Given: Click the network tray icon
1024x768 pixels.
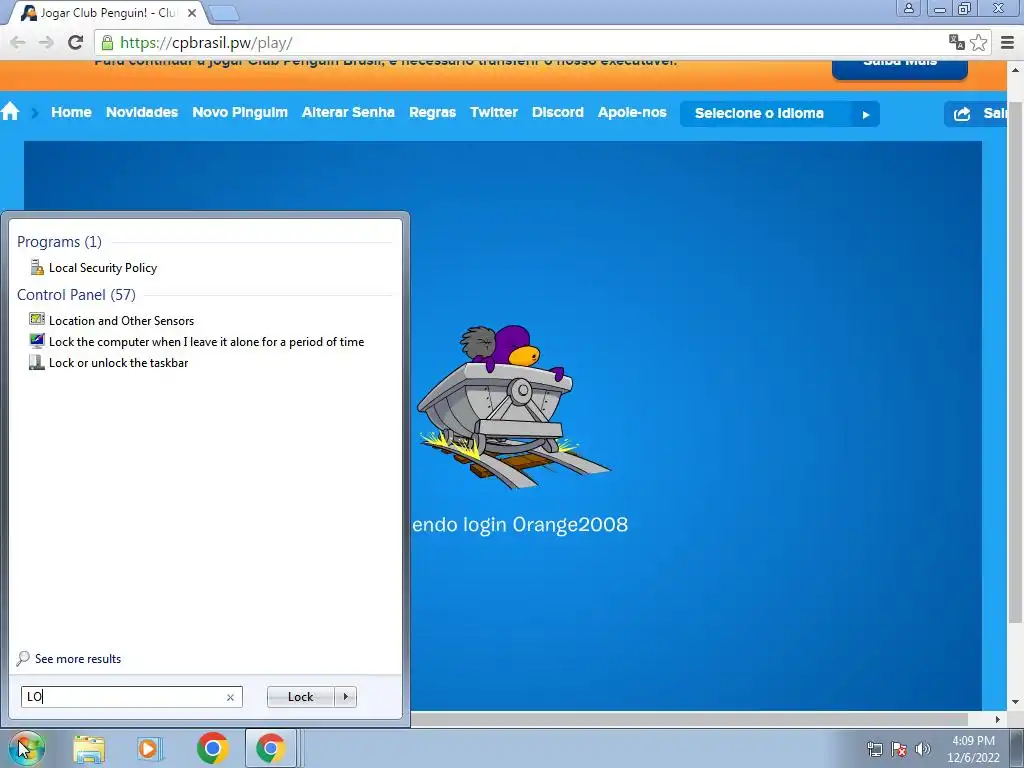Looking at the screenshot, I should (x=874, y=749).
